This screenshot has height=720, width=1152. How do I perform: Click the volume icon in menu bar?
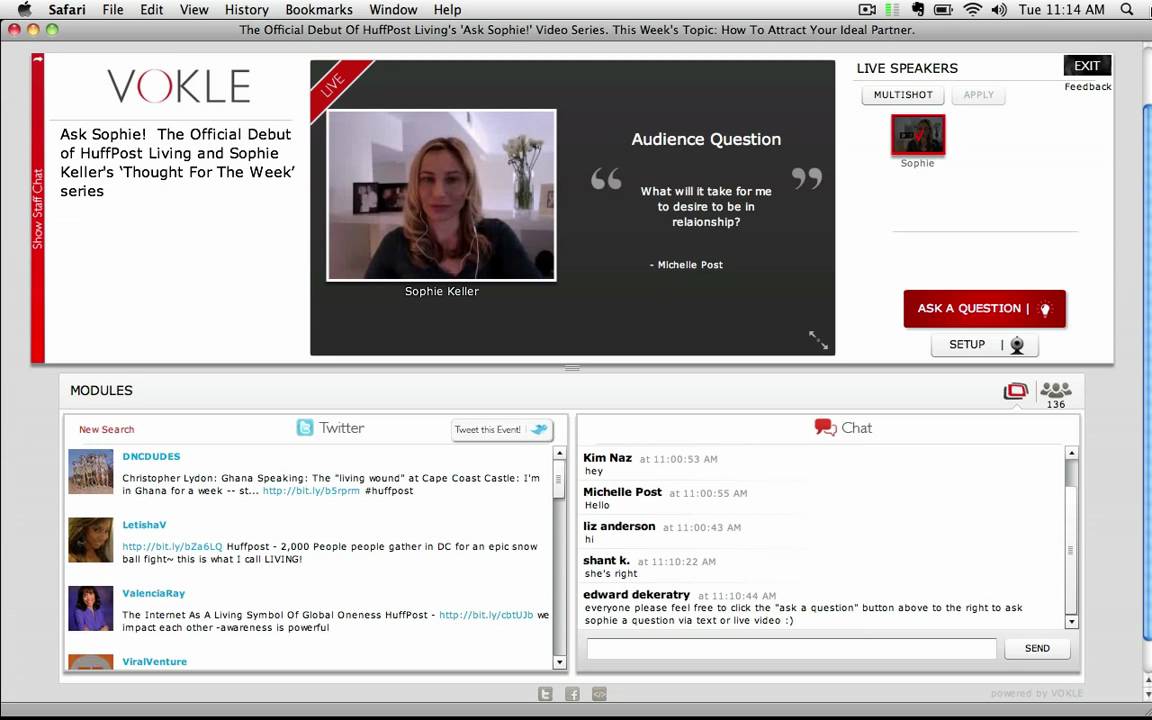(x=998, y=10)
